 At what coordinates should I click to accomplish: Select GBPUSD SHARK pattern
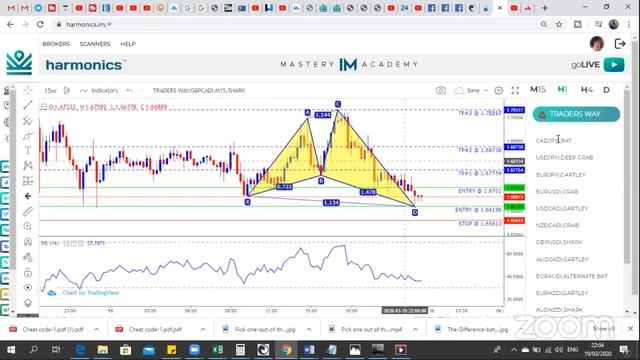(559, 242)
